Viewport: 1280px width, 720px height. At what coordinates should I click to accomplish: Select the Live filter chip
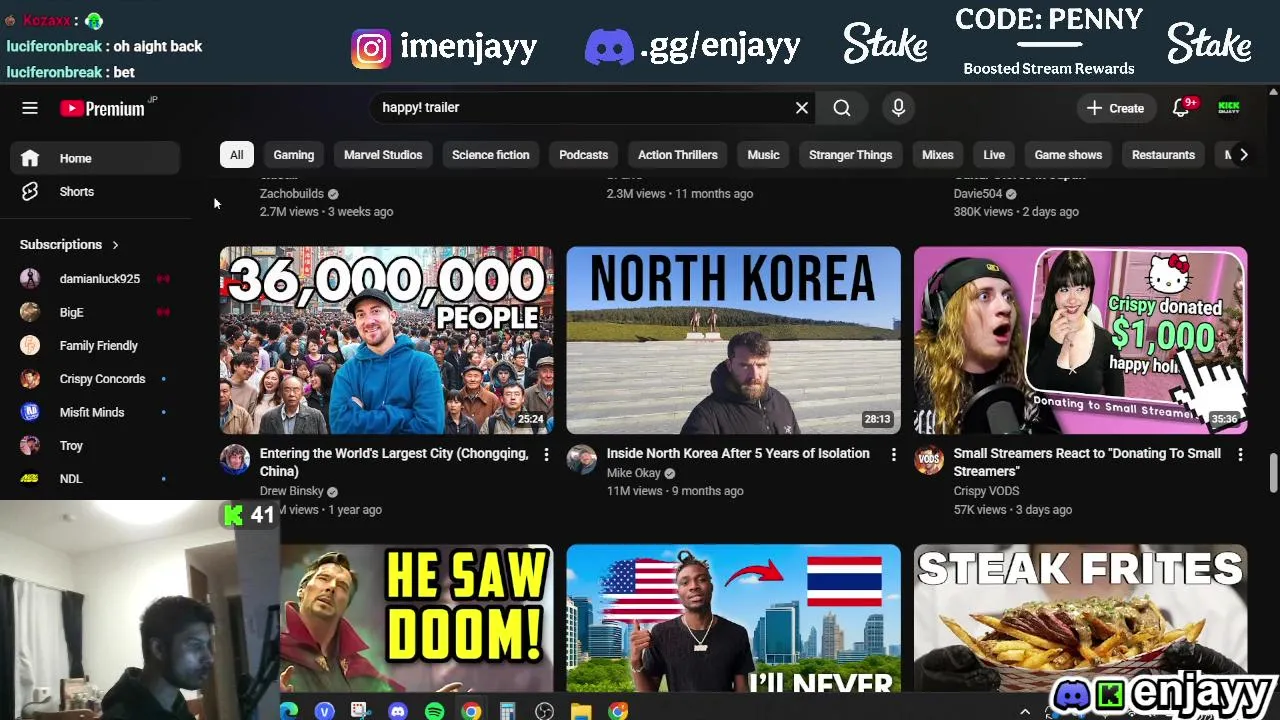pyautogui.click(x=994, y=155)
